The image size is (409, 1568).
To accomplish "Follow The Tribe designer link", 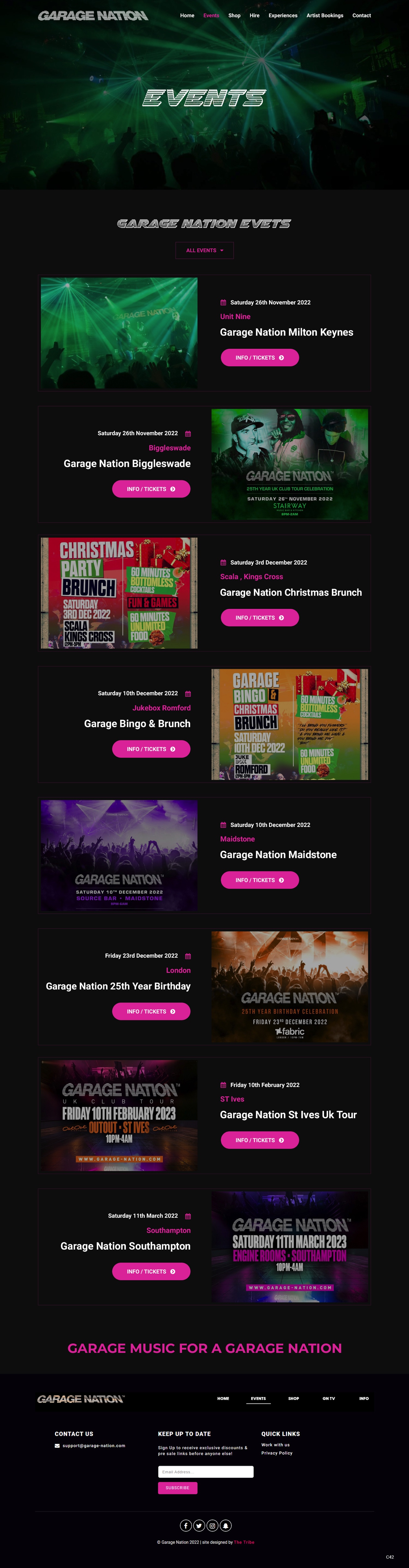I will click(245, 1542).
